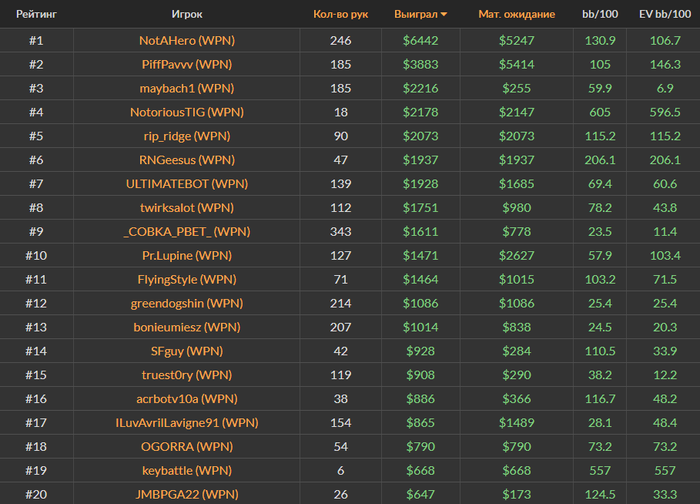Click the sort arrow beside Выиграл

[x=444, y=15]
